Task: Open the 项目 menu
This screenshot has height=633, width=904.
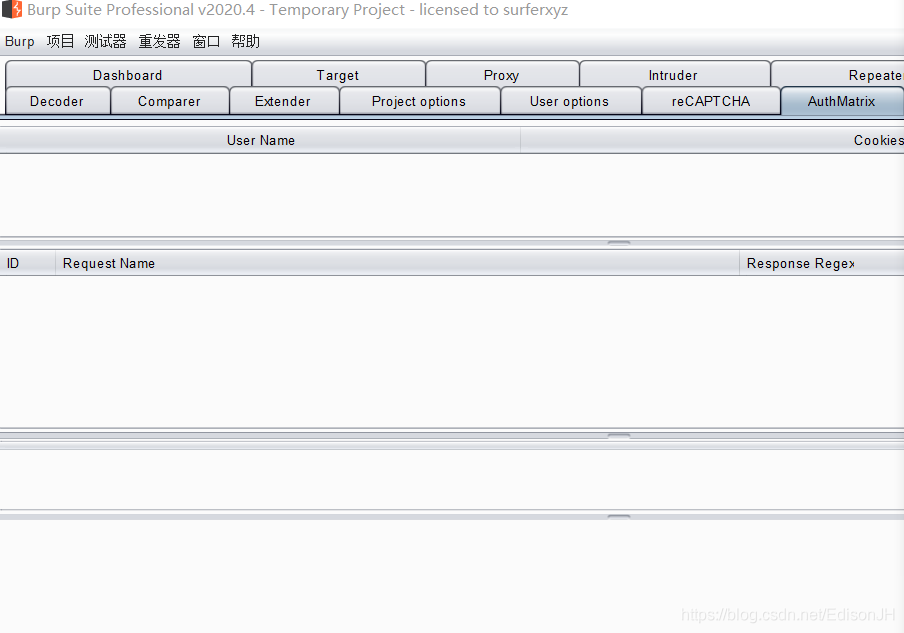Action: tap(59, 41)
